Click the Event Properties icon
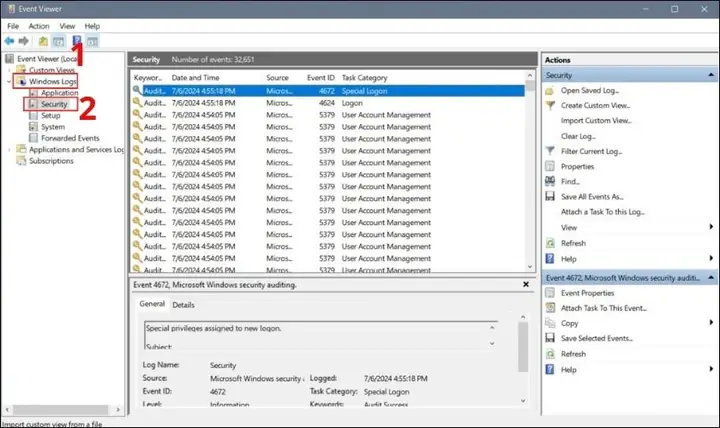This screenshot has height=428, width=720. click(x=550, y=293)
